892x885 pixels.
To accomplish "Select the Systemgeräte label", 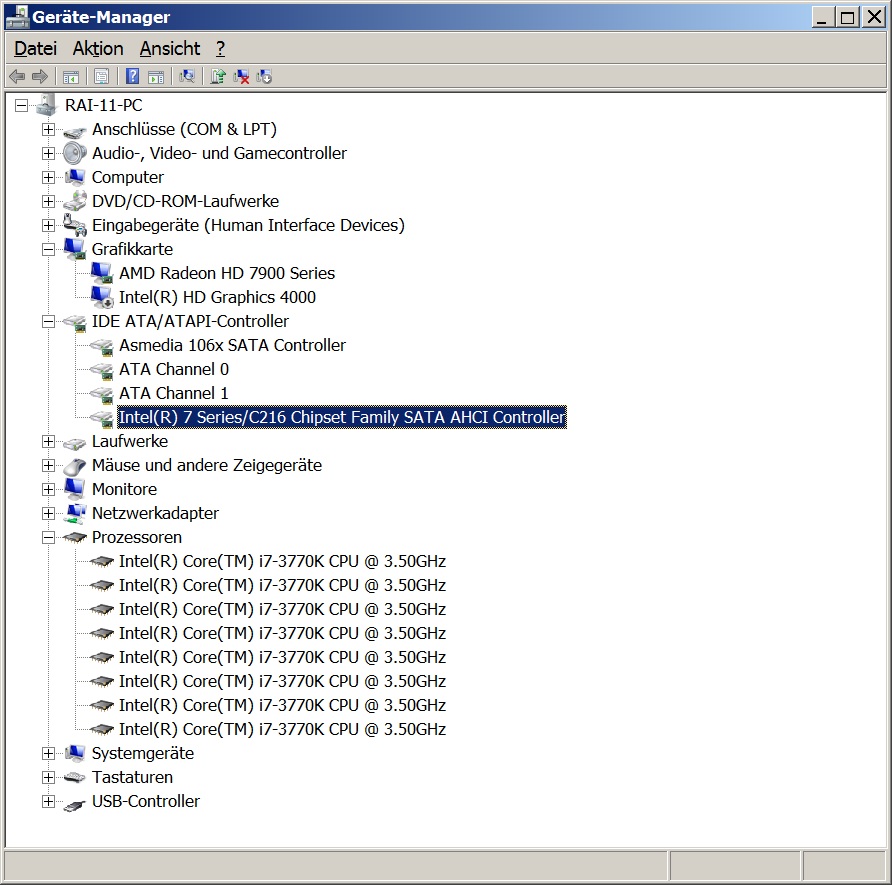I will 143,754.
